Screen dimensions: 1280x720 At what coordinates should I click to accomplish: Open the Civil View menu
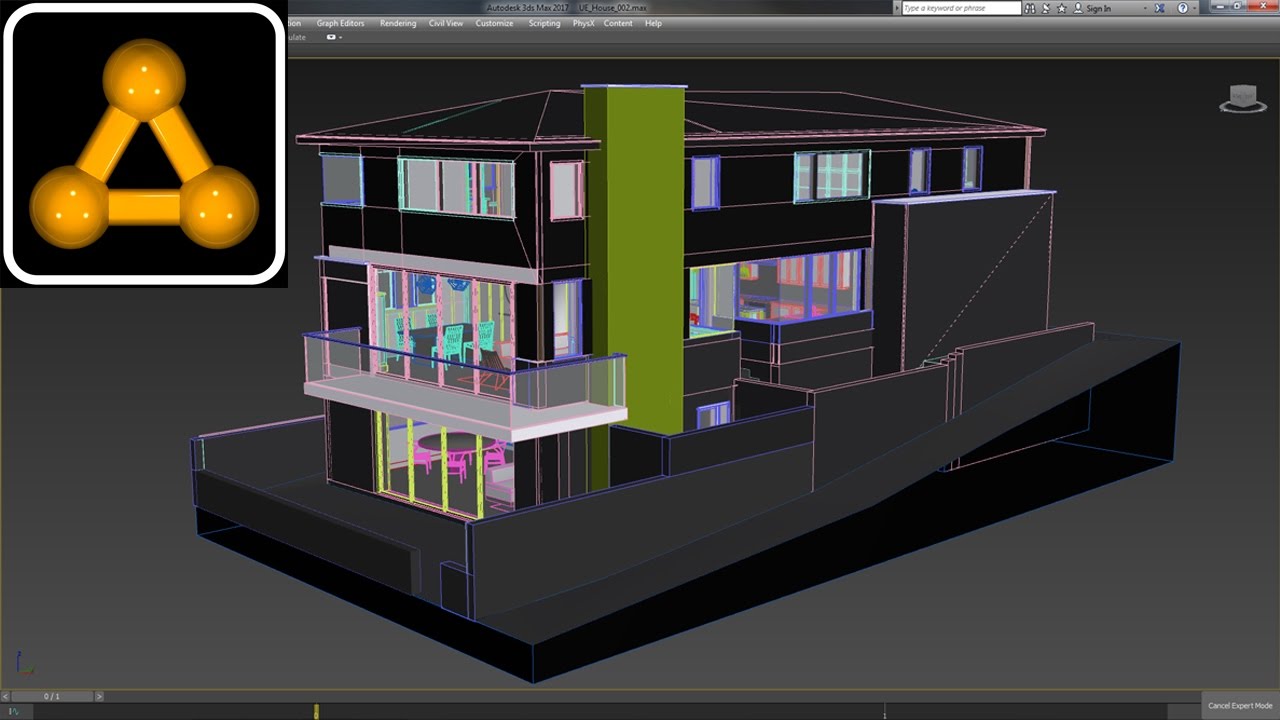446,23
